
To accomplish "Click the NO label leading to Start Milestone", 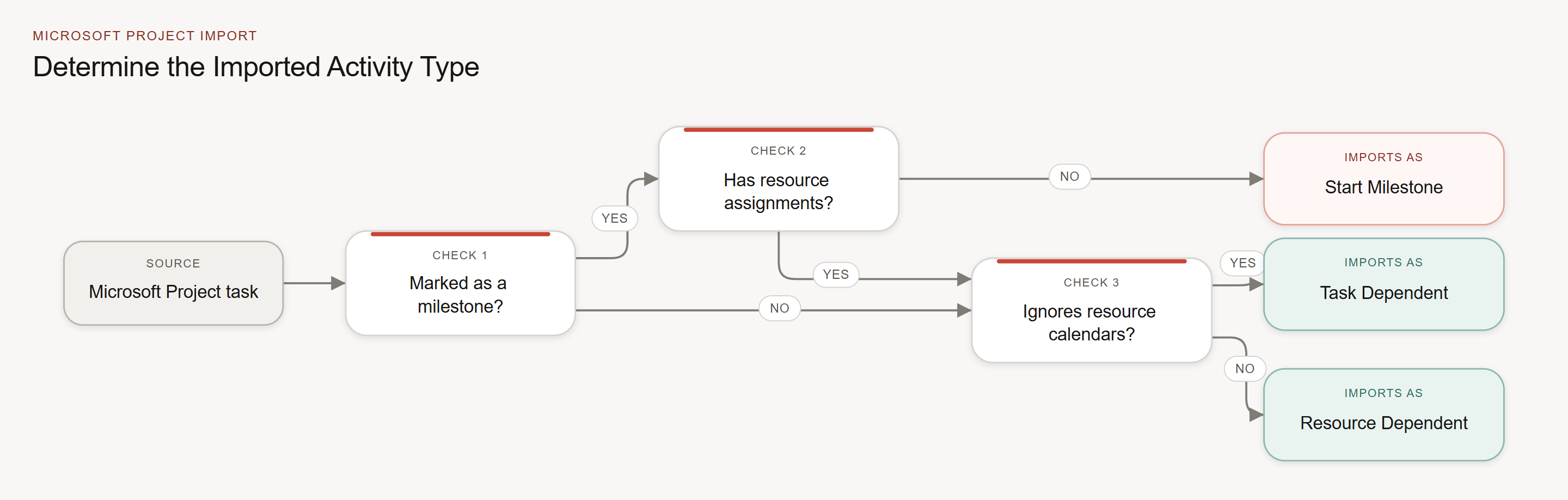I will [x=1069, y=176].
